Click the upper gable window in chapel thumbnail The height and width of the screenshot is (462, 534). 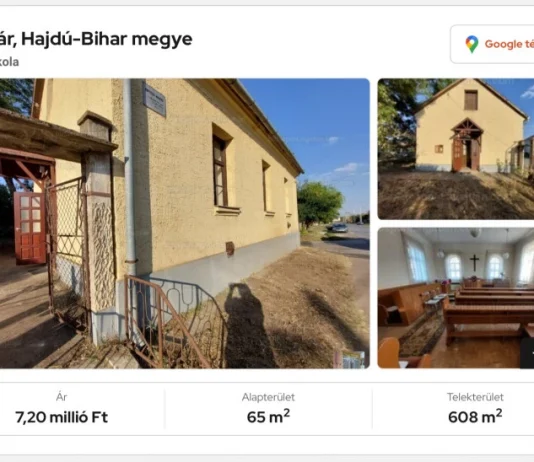tap(471, 100)
